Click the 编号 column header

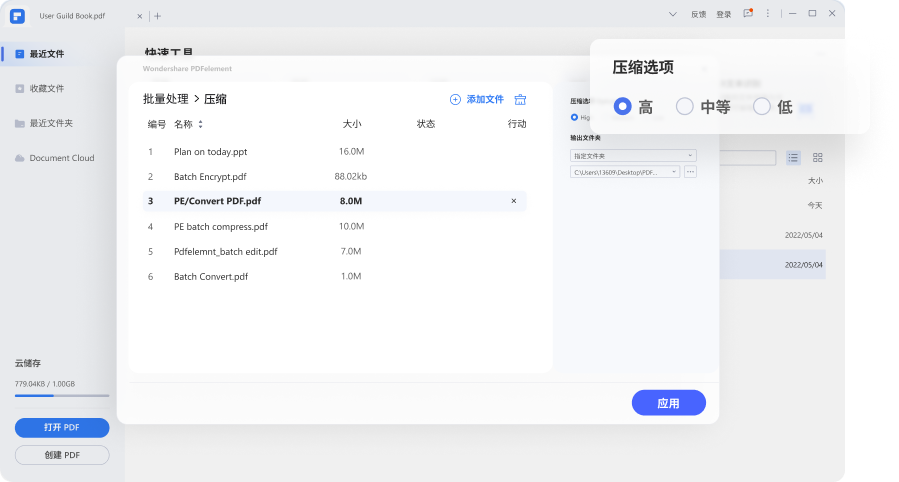[157, 124]
